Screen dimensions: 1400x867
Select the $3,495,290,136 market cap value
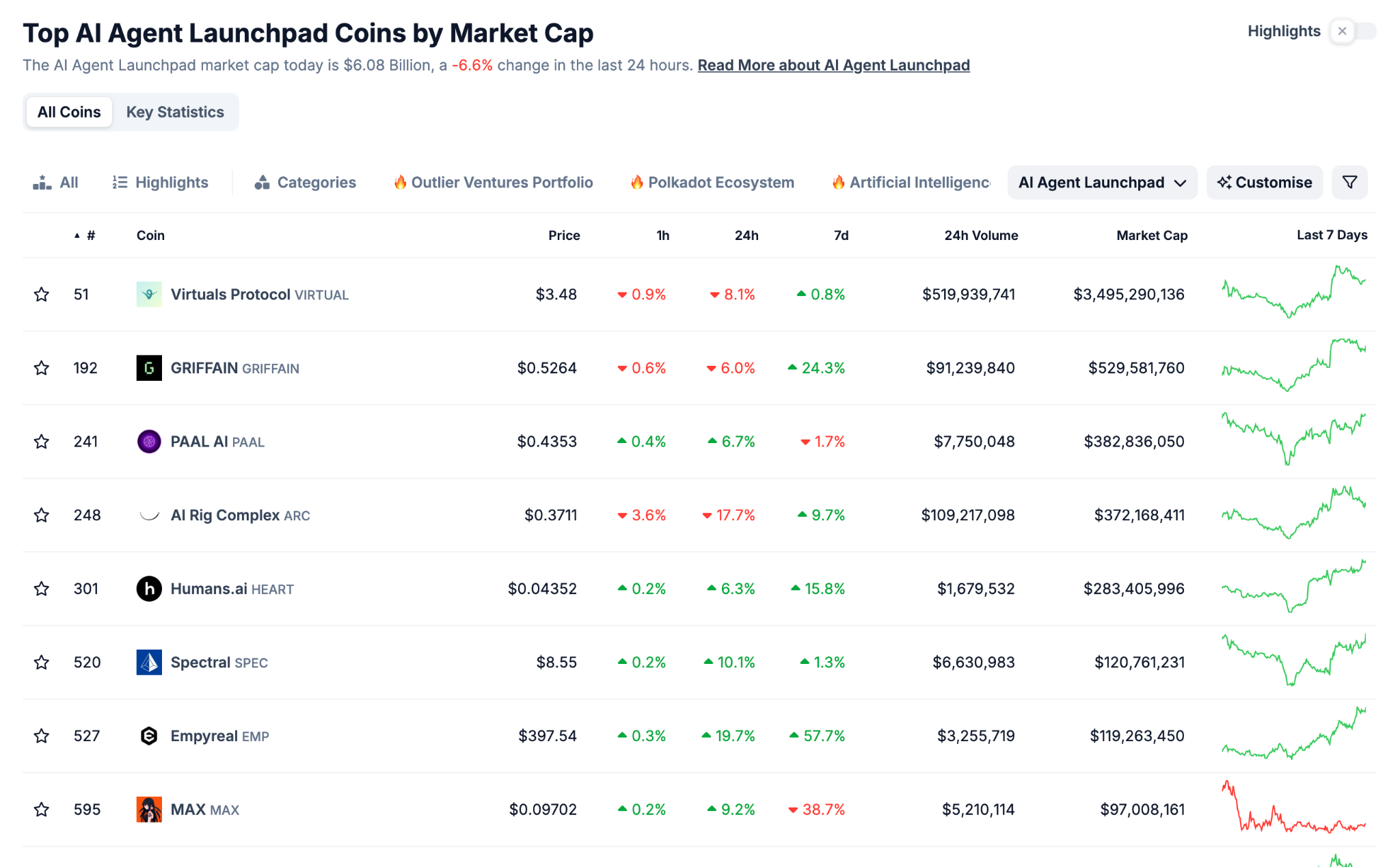tap(1129, 295)
